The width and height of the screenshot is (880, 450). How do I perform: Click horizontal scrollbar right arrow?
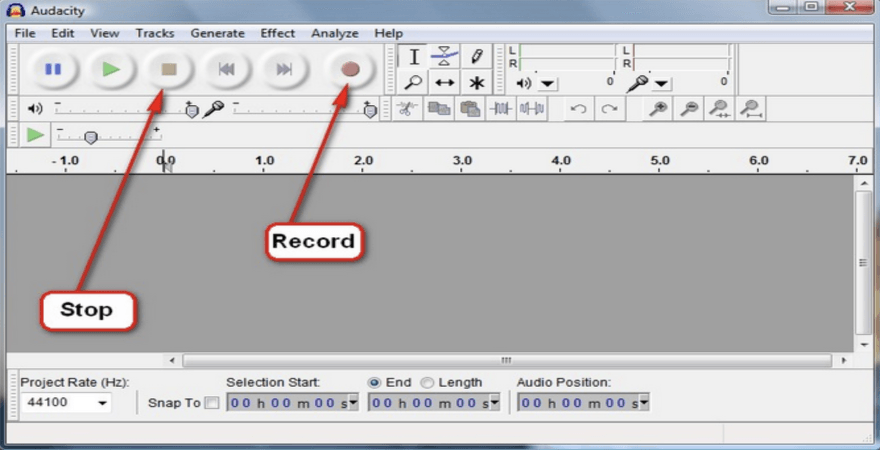coord(844,360)
